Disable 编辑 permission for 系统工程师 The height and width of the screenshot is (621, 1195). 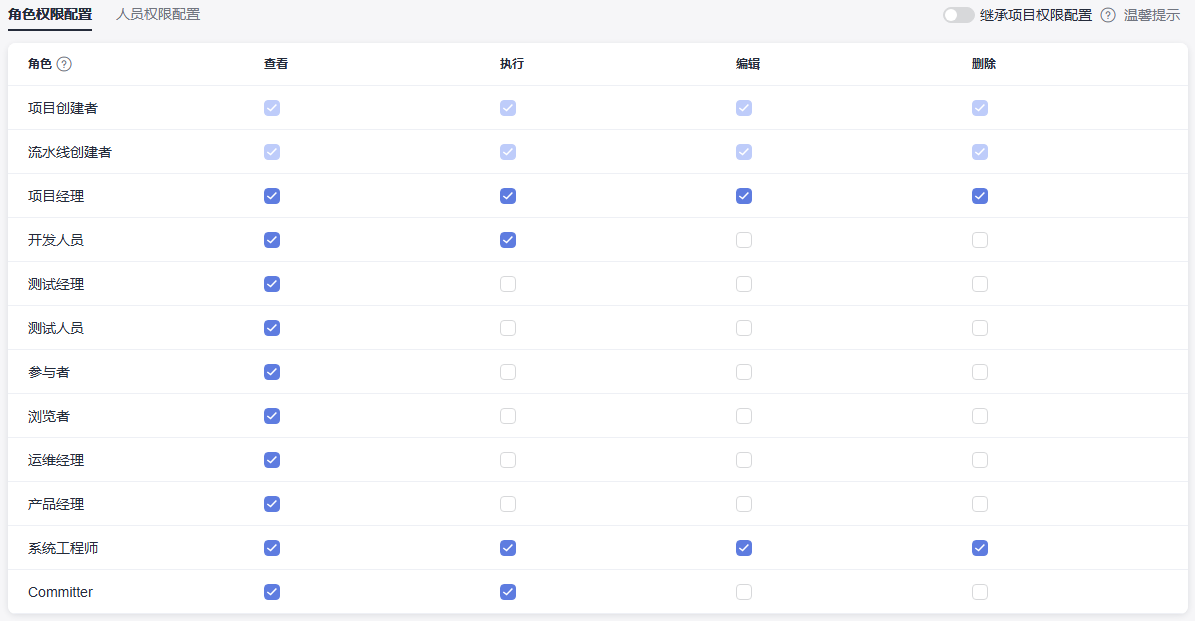coord(744,548)
